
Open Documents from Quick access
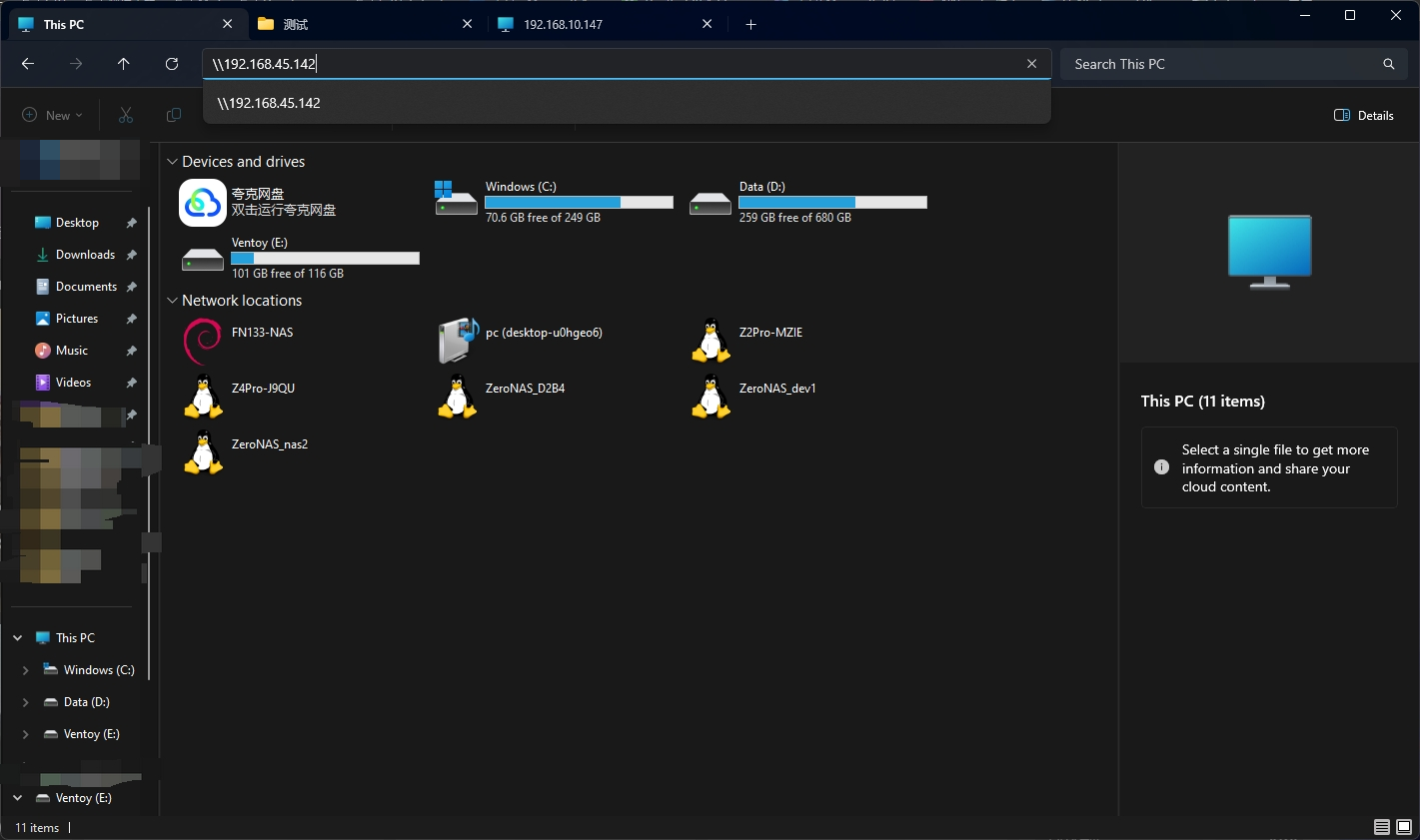coord(77,287)
